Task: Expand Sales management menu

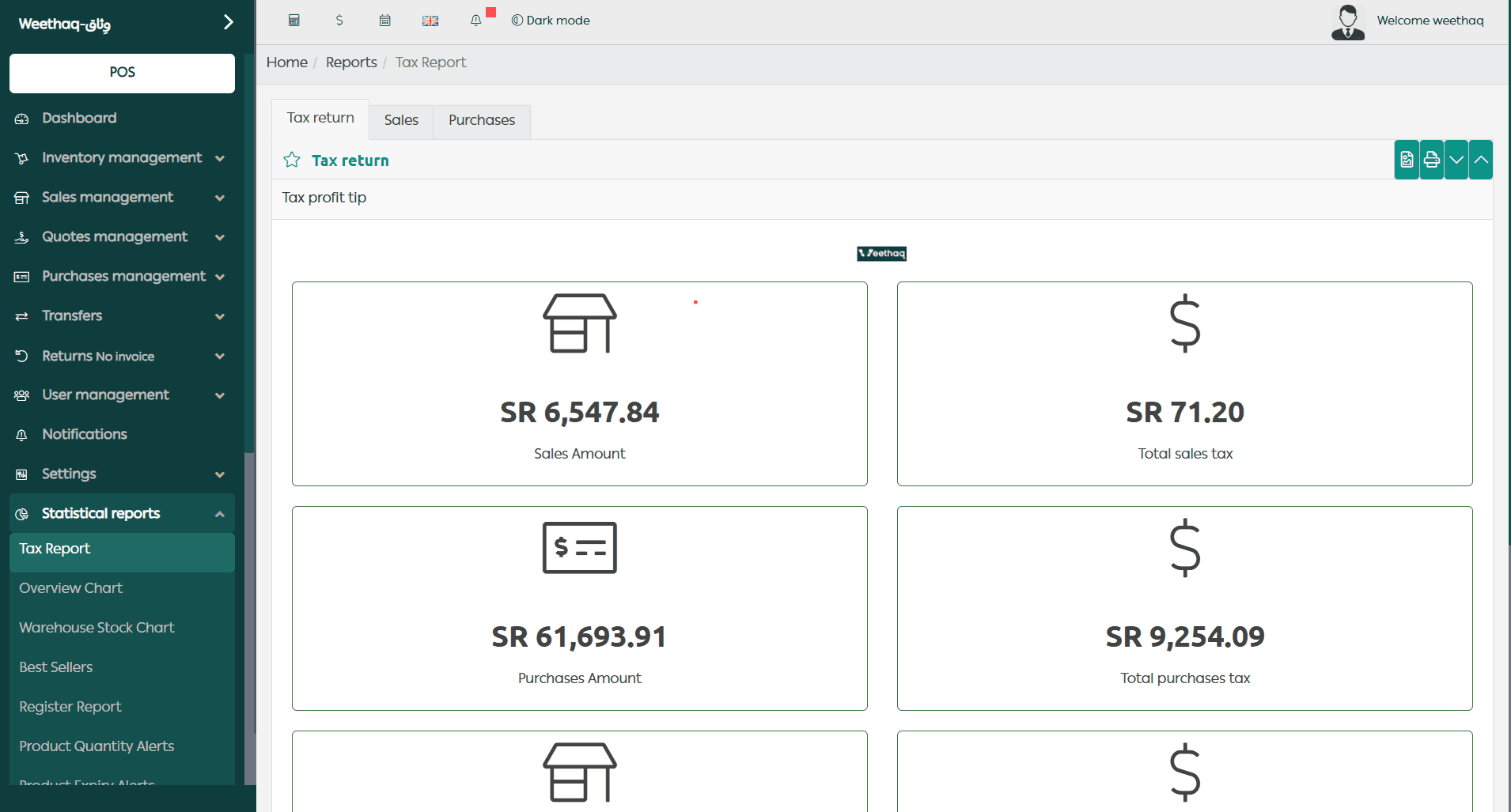Action: pyautogui.click(x=219, y=198)
